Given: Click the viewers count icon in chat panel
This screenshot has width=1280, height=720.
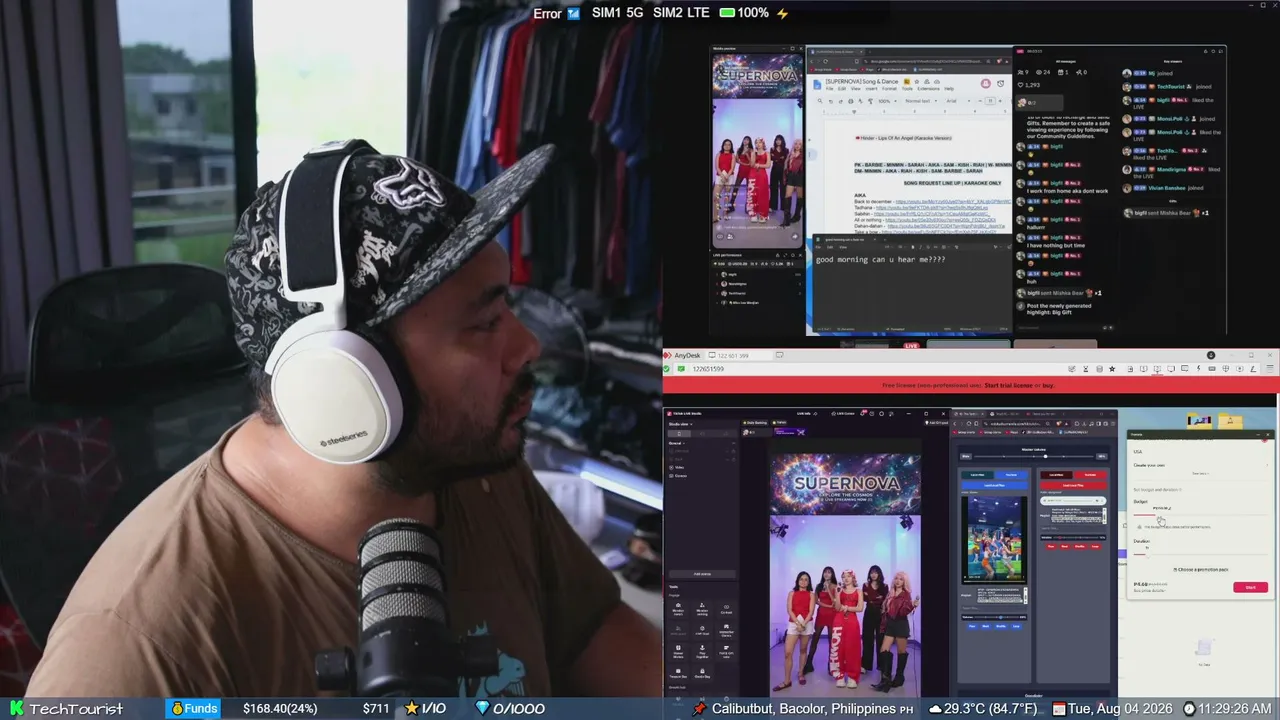Looking at the screenshot, I should click(1022, 72).
